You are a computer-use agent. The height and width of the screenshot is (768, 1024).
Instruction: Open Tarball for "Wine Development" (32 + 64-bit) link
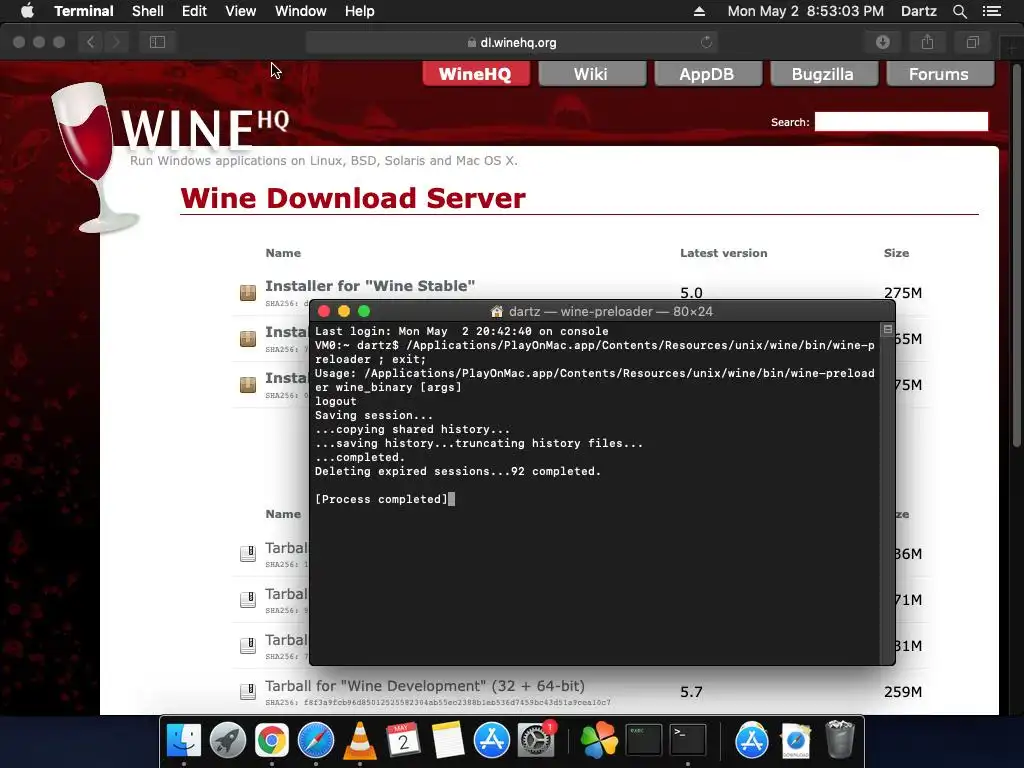click(x=424, y=686)
